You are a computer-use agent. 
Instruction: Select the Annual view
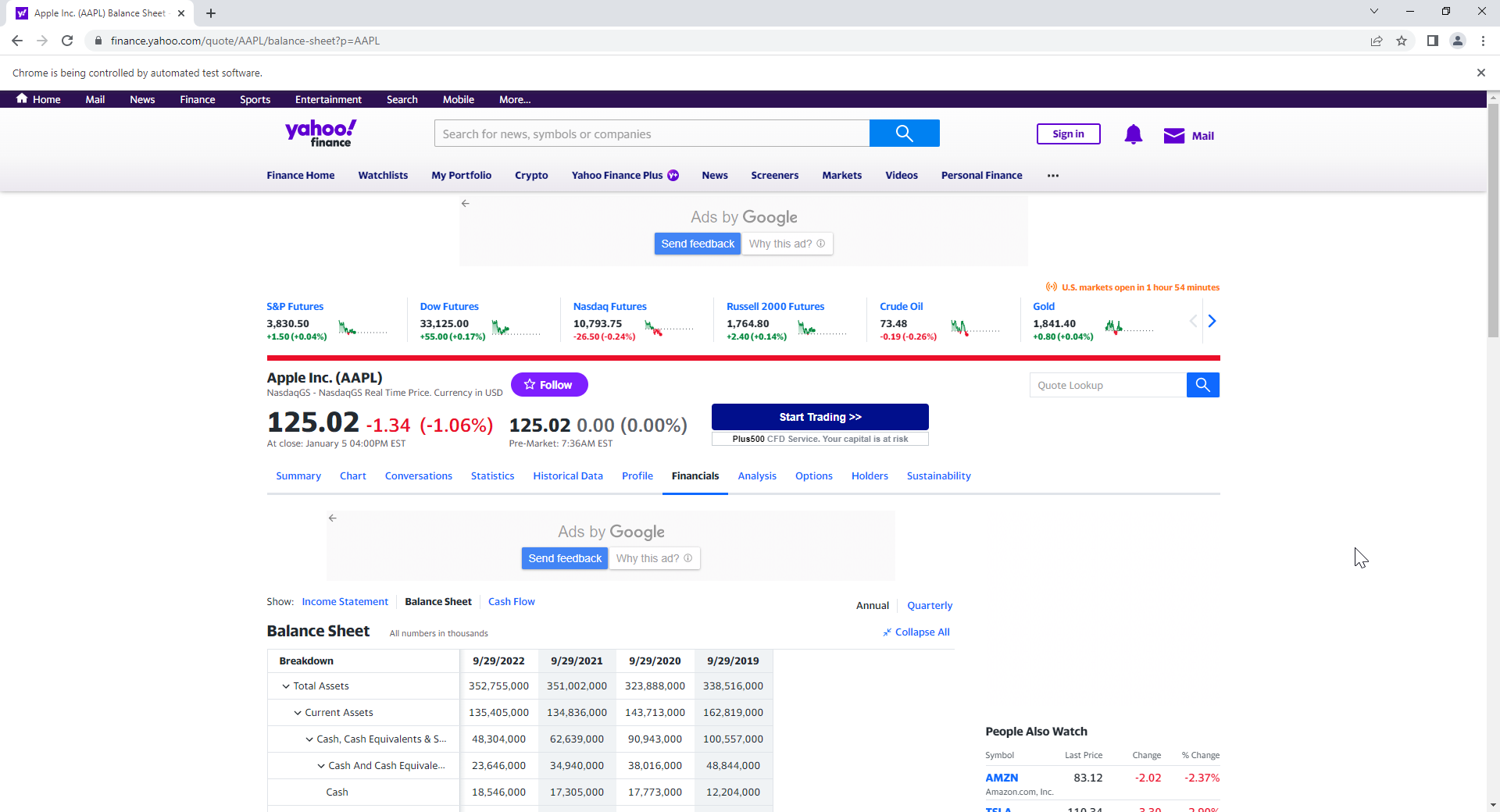[873, 605]
